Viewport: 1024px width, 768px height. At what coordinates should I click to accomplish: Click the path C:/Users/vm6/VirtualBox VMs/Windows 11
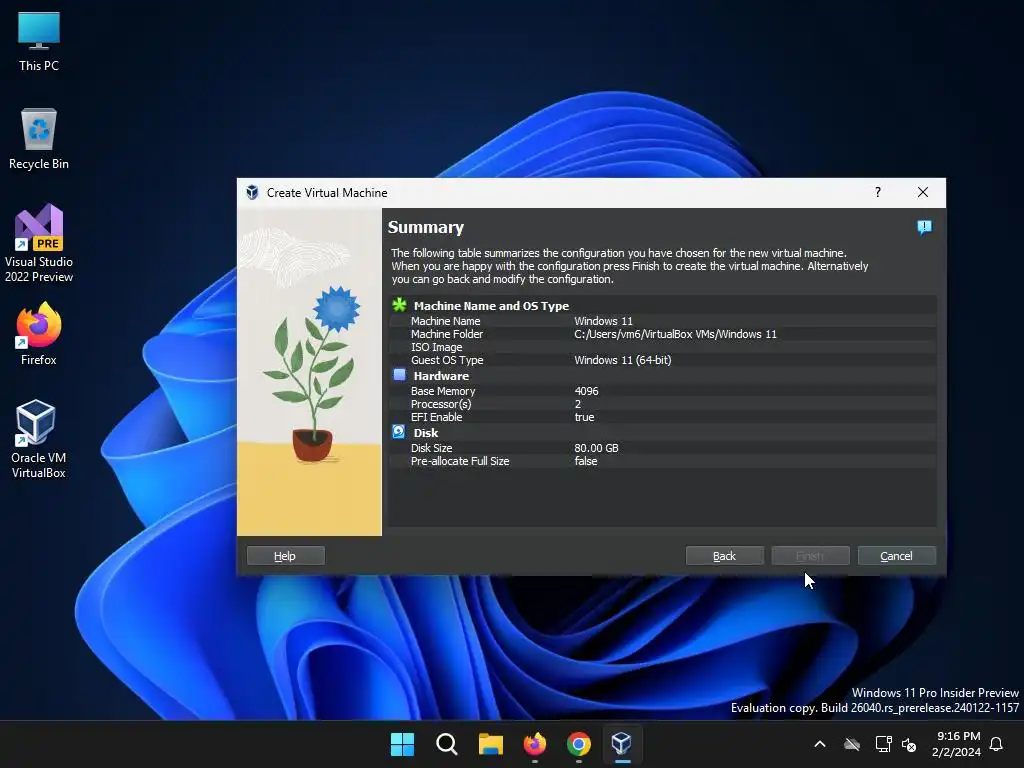coord(675,334)
